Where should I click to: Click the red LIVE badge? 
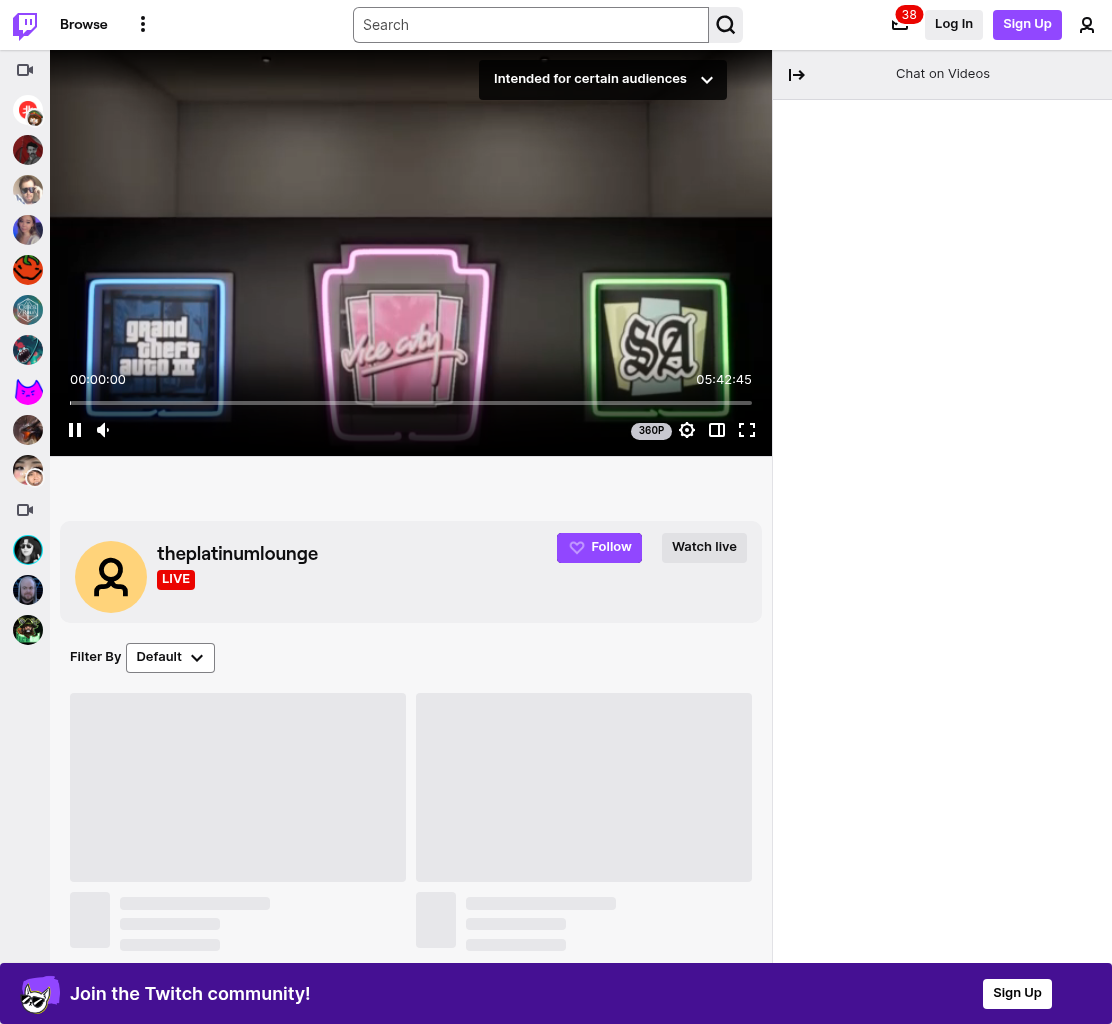[176, 579]
